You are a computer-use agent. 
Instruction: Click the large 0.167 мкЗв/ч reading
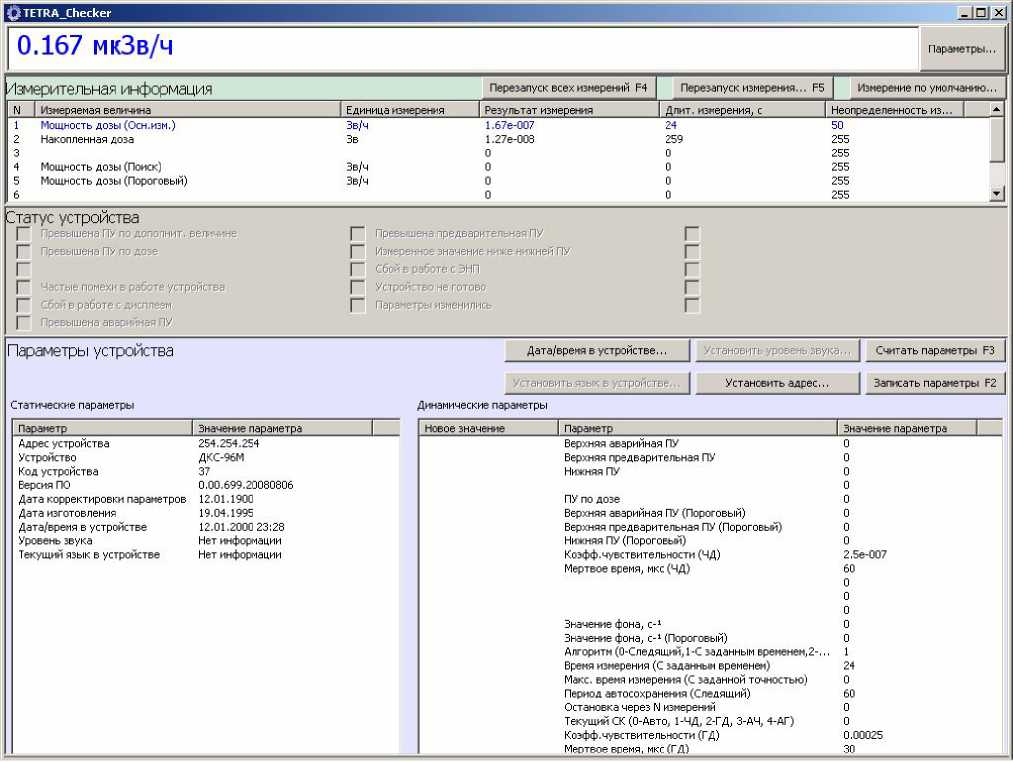(x=95, y=46)
